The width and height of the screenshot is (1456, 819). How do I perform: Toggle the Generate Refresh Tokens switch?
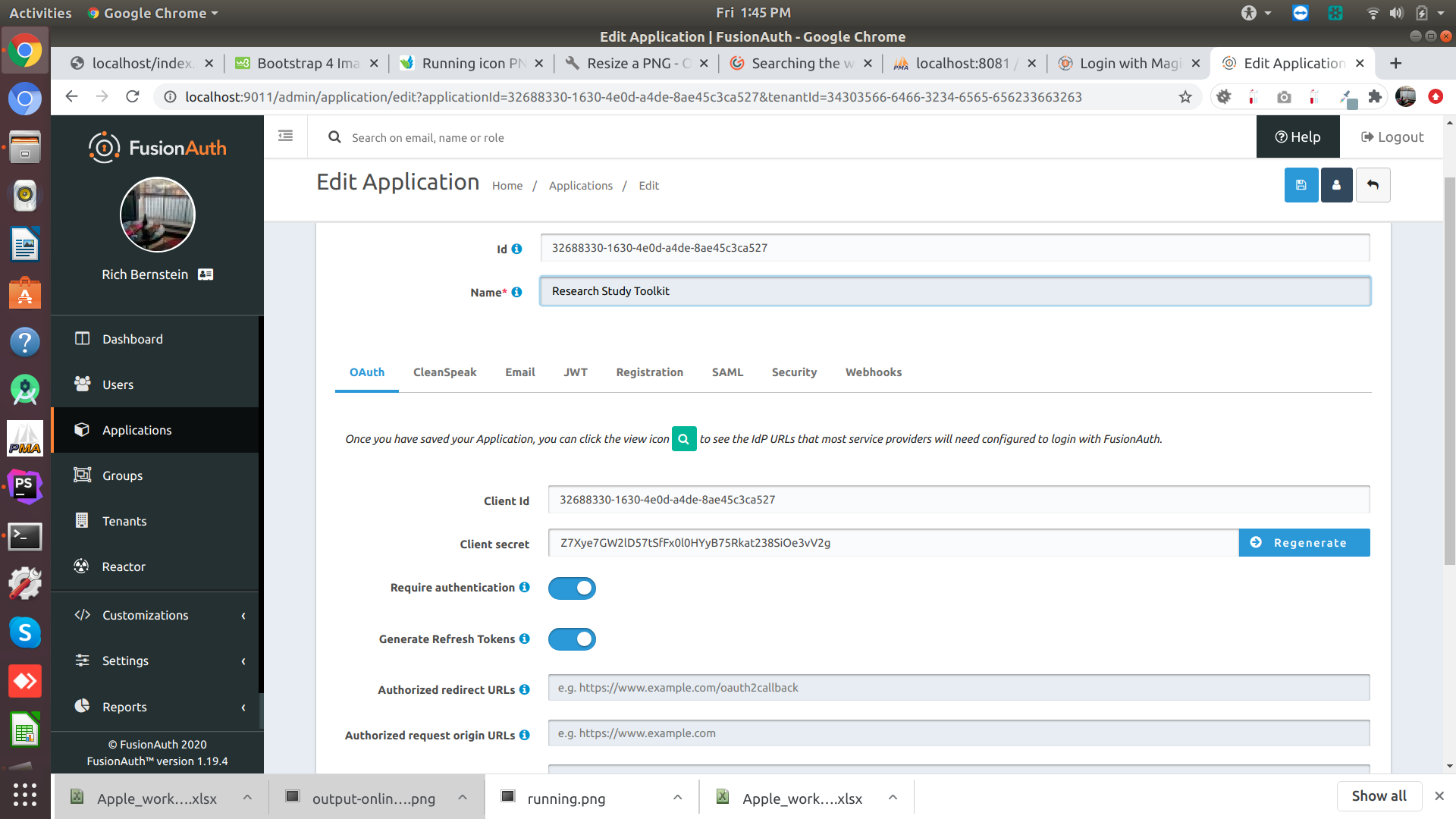coord(572,639)
